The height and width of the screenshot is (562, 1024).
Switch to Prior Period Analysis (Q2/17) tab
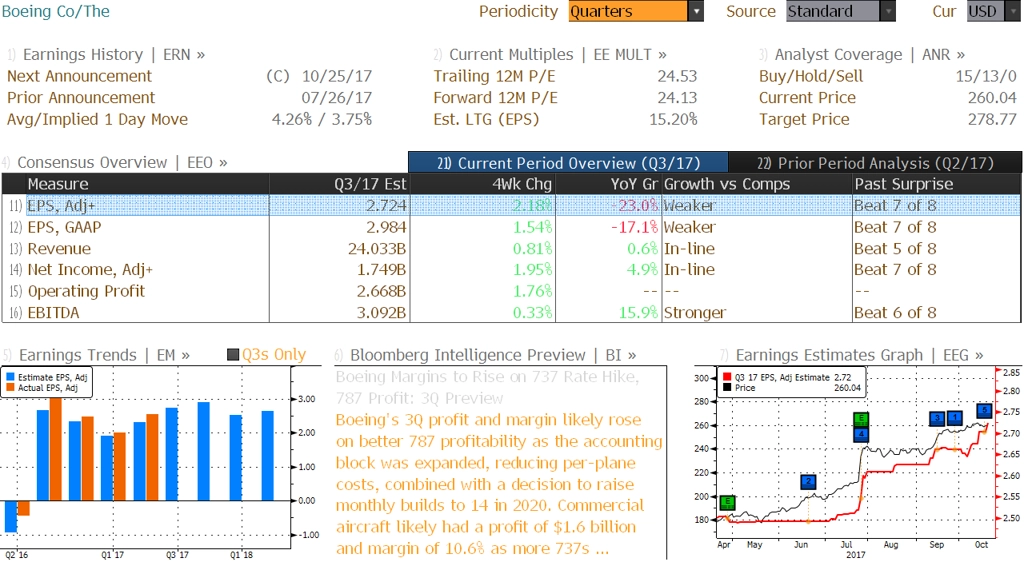875,163
